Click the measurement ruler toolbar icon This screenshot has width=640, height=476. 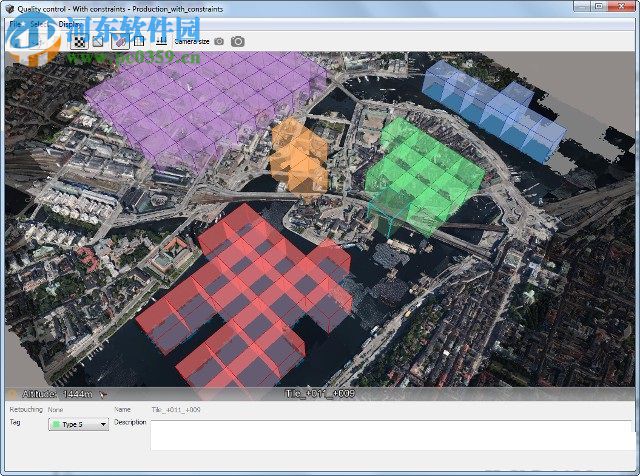[x=162, y=41]
